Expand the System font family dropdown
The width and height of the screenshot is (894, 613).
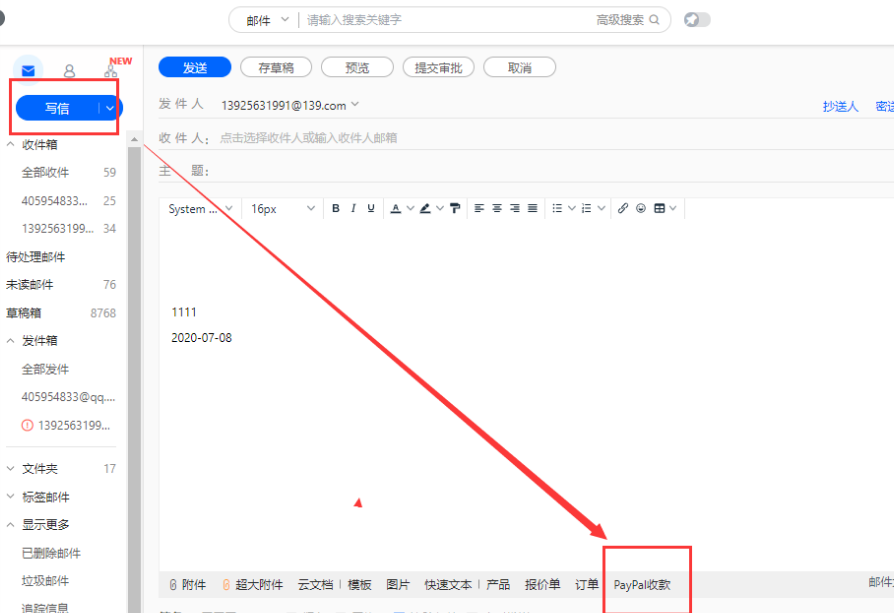(x=201, y=209)
